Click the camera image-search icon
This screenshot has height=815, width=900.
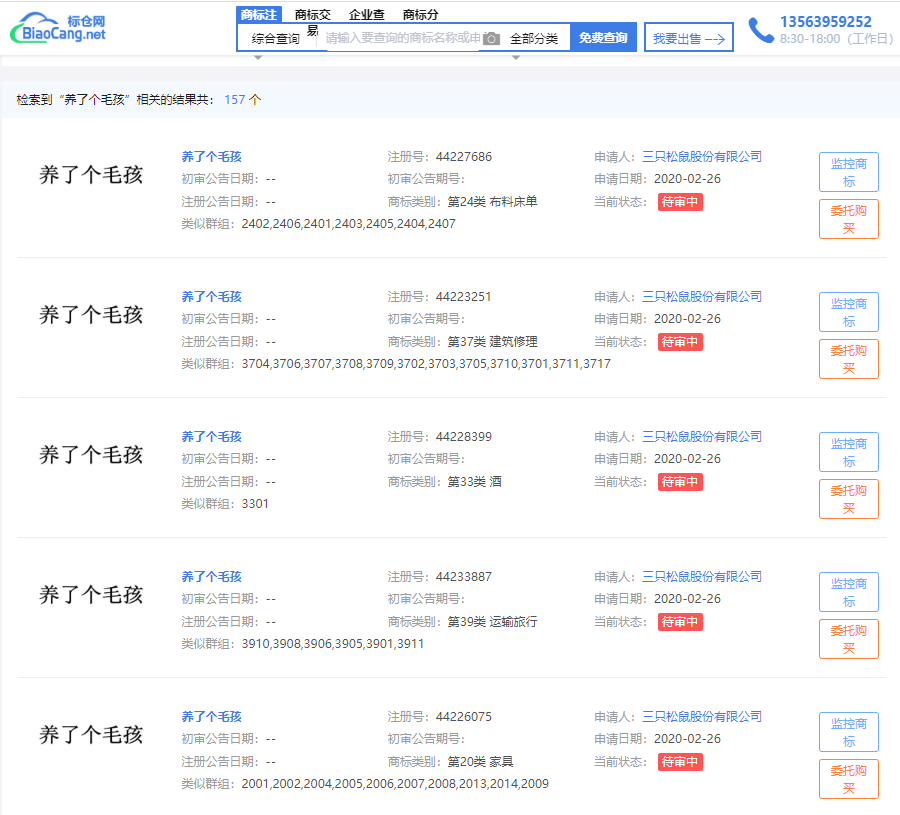pos(491,38)
